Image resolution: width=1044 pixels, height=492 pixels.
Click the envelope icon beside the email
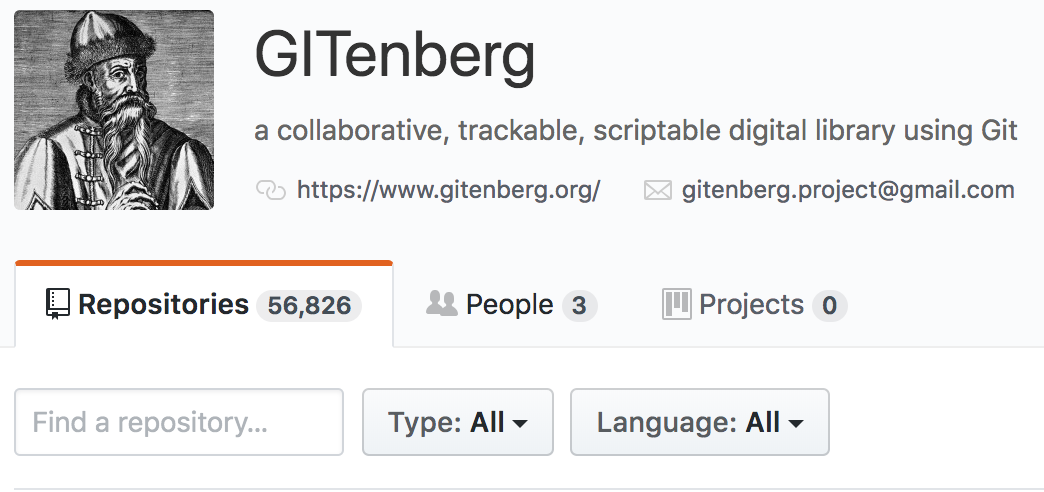657,190
